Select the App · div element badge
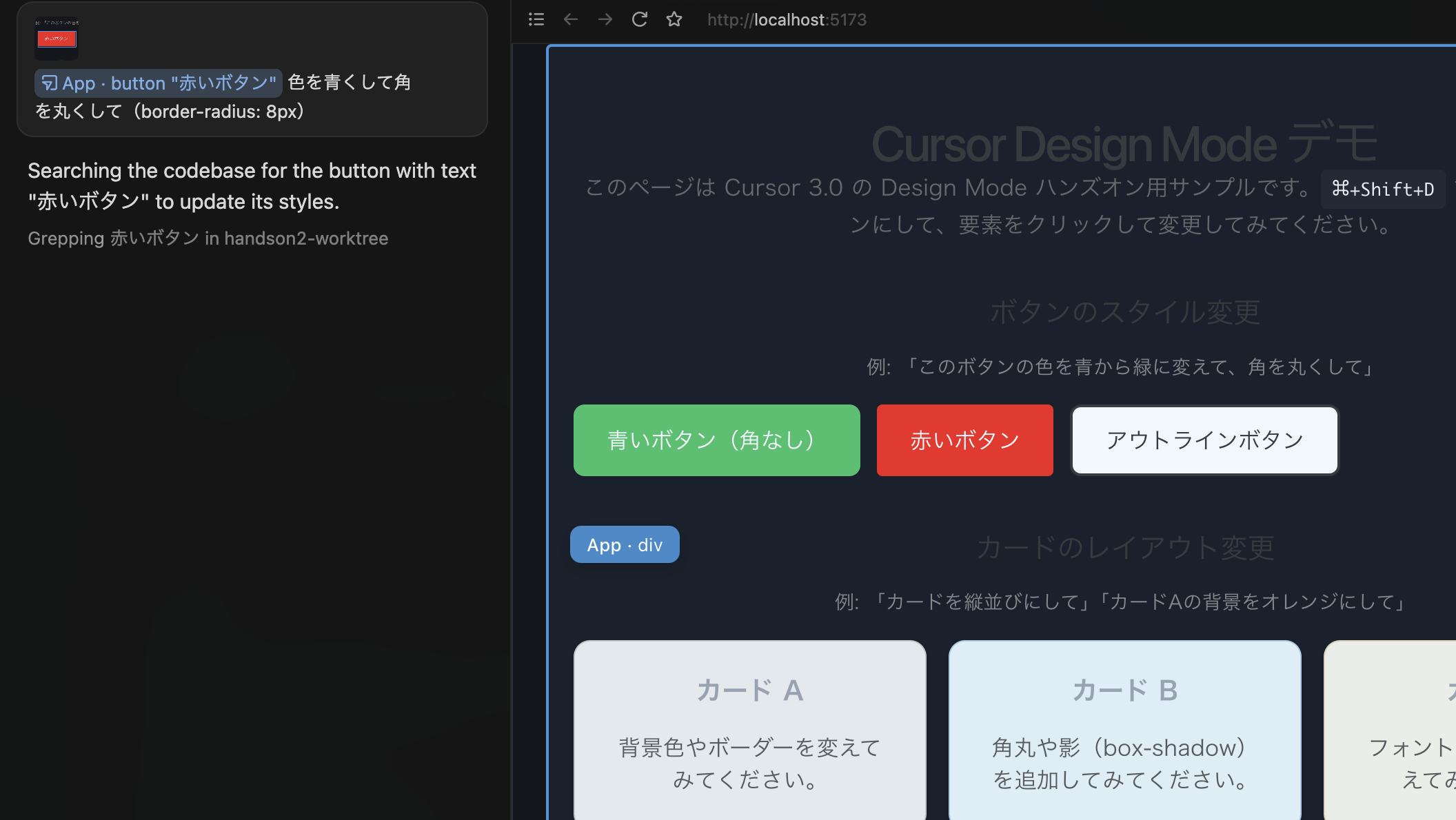1456x820 pixels. click(x=624, y=544)
